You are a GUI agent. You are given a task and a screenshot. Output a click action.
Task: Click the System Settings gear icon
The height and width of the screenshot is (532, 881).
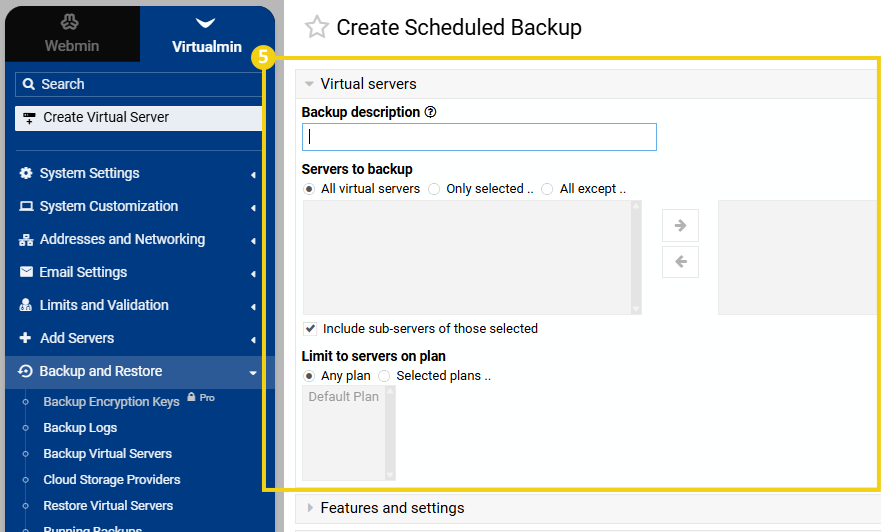pos(26,174)
